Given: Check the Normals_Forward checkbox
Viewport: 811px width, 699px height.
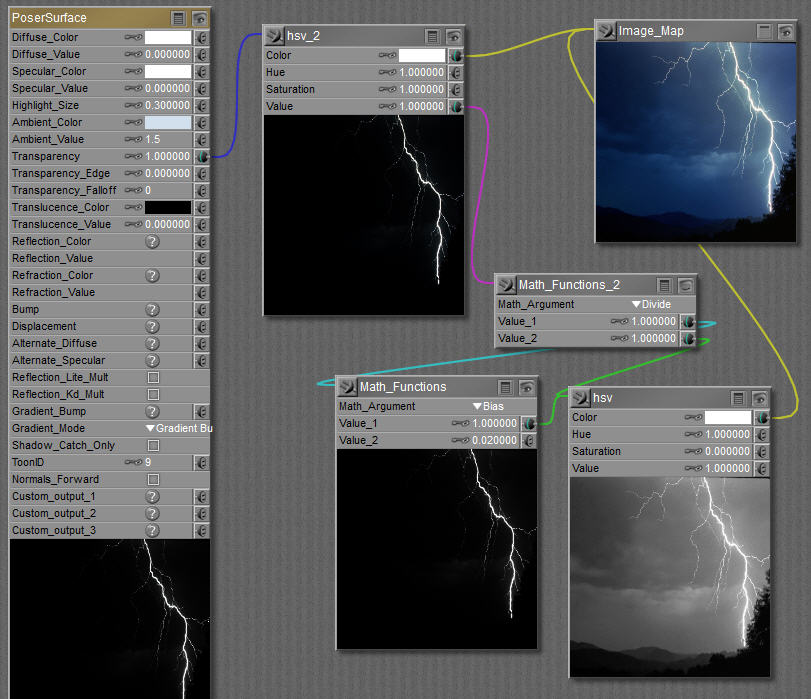Looking at the screenshot, I should (153, 480).
